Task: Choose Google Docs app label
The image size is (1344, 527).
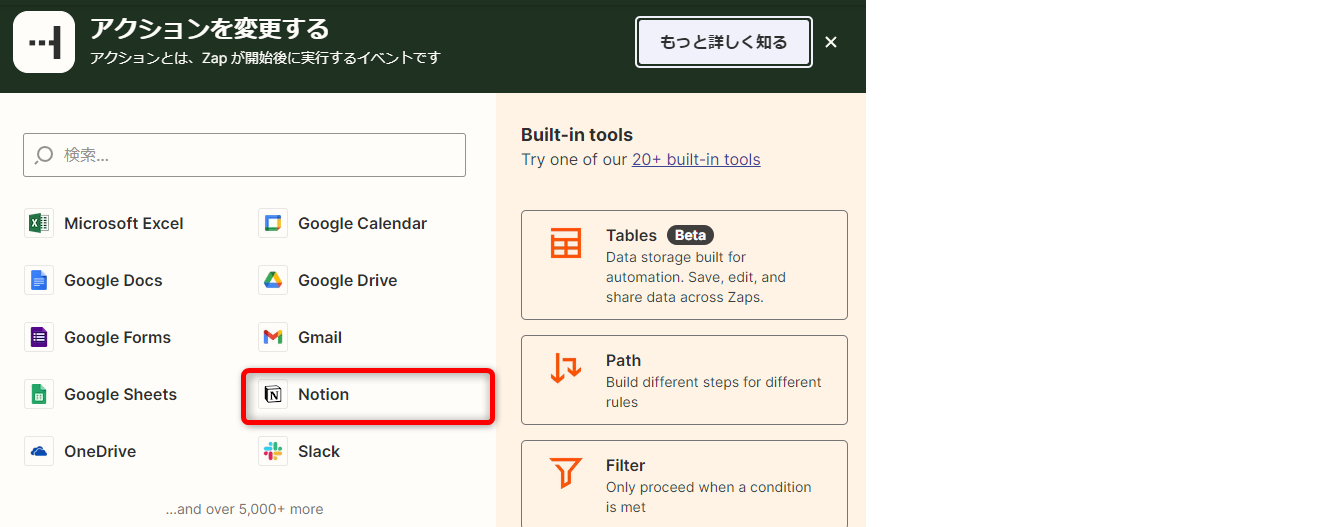Action: [113, 280]
